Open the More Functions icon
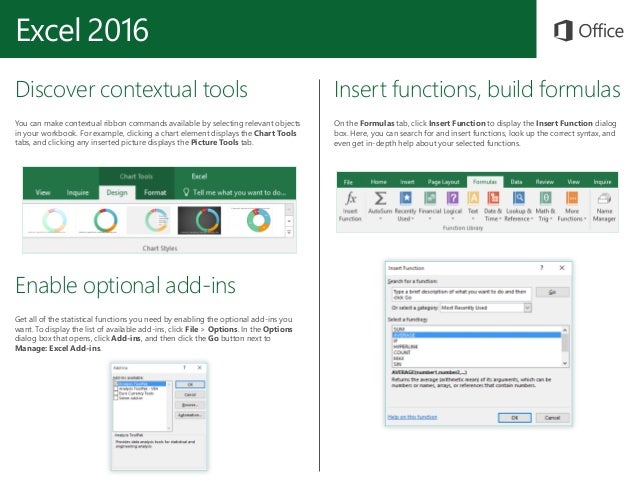Viewport: 638px width, 493px height. pos(572,198)
